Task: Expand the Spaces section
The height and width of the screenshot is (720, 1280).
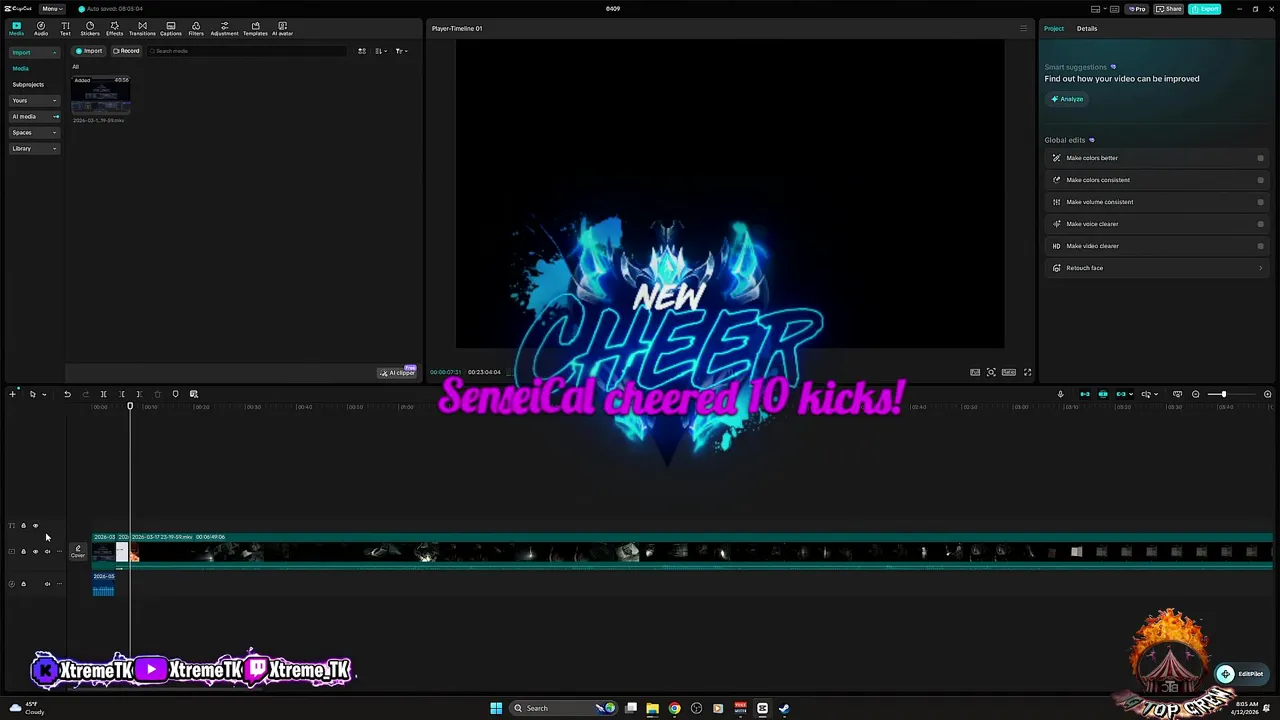Action: click(x=34, y=132)
